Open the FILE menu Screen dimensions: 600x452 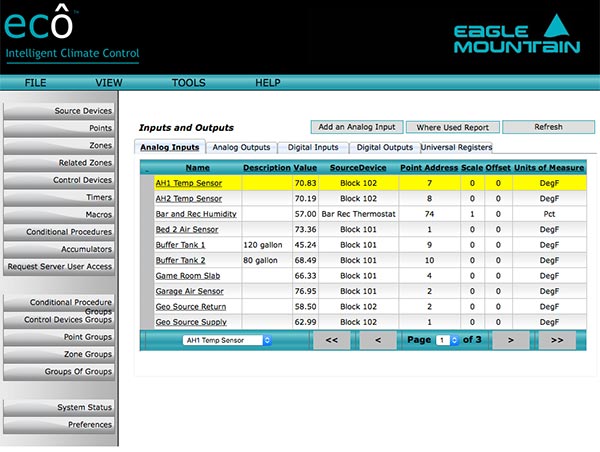36,83
